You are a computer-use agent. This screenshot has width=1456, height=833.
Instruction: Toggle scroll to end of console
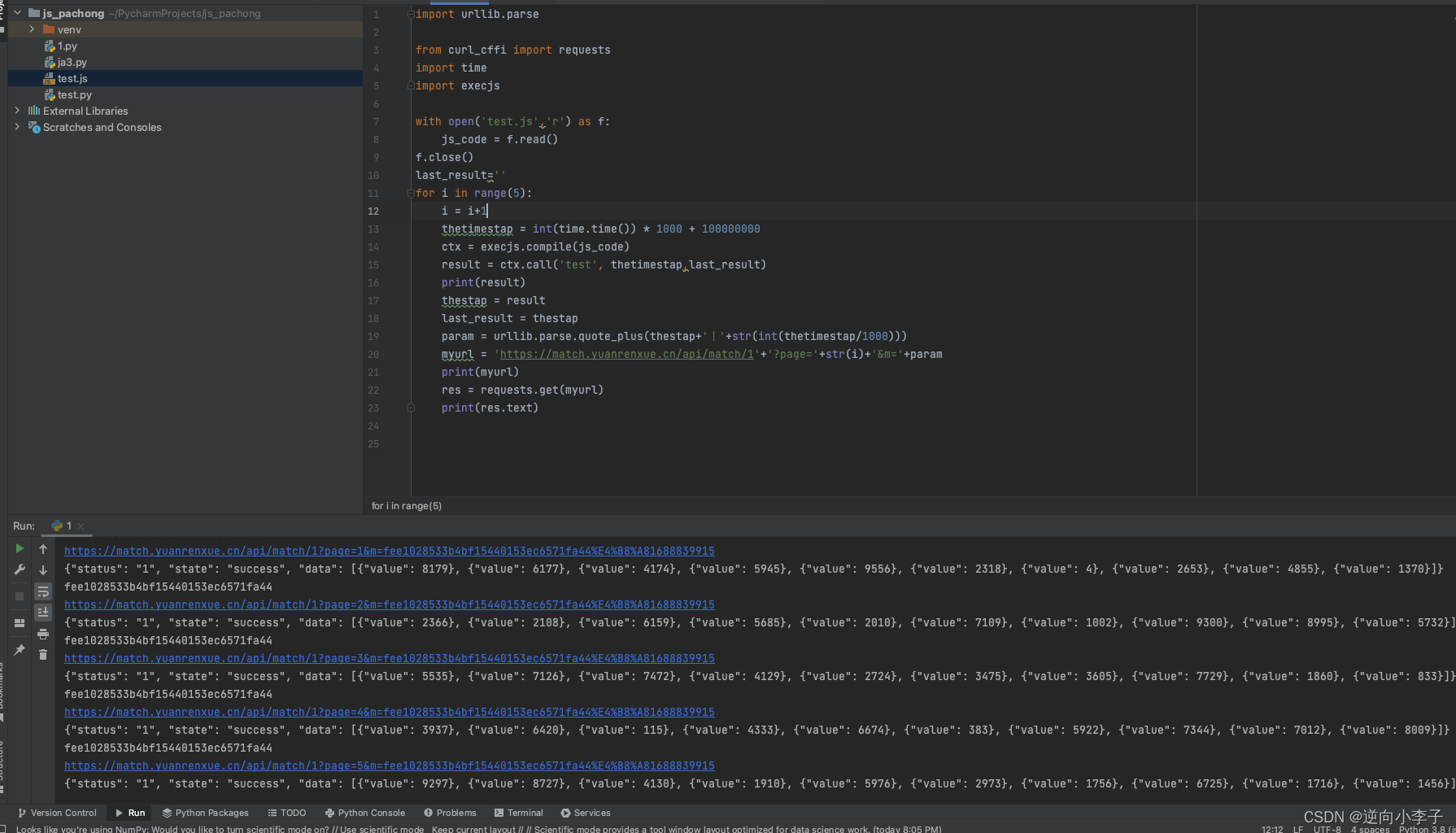click(x=43, y=612)
